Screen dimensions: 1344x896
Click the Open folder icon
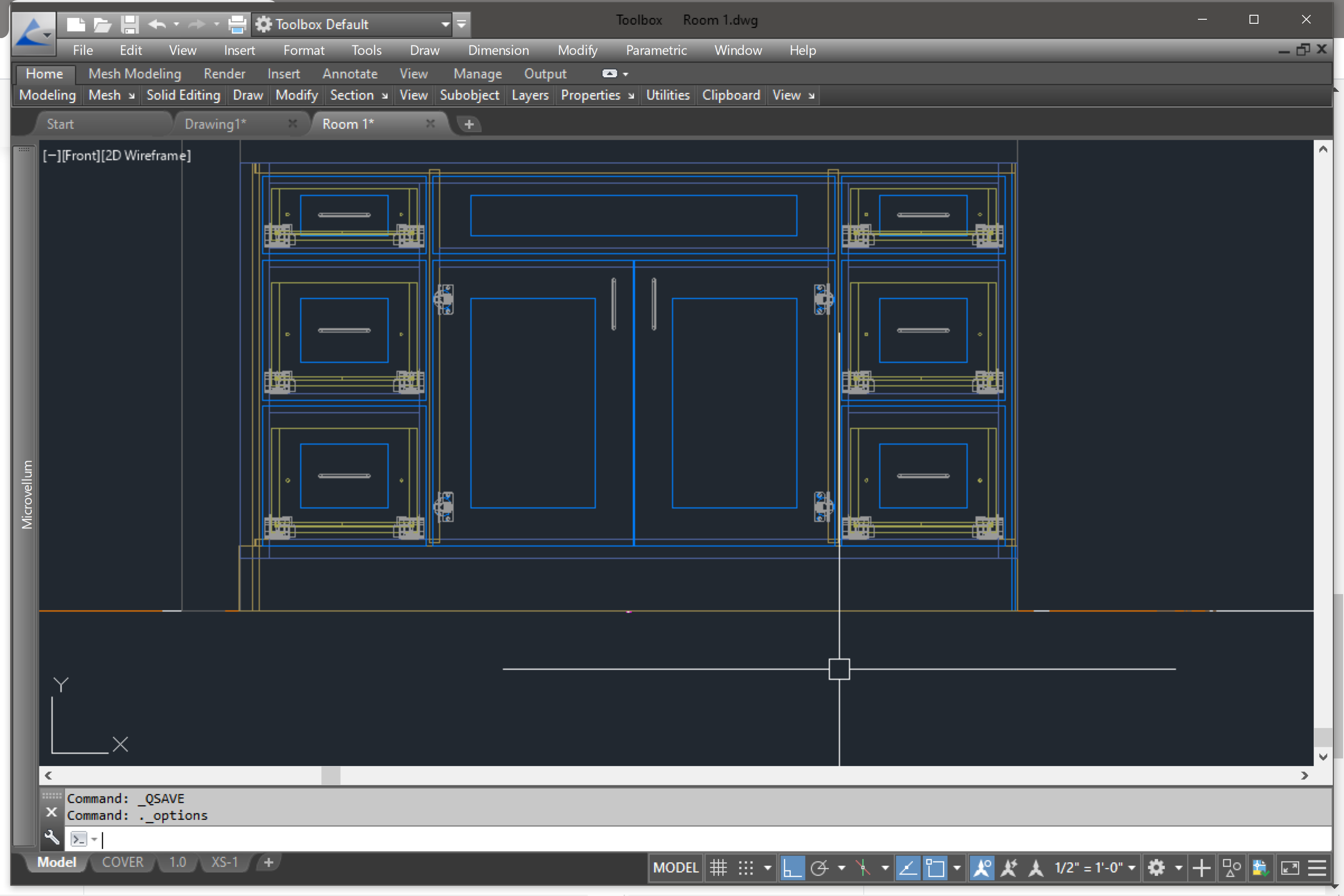tap(102, 24)
